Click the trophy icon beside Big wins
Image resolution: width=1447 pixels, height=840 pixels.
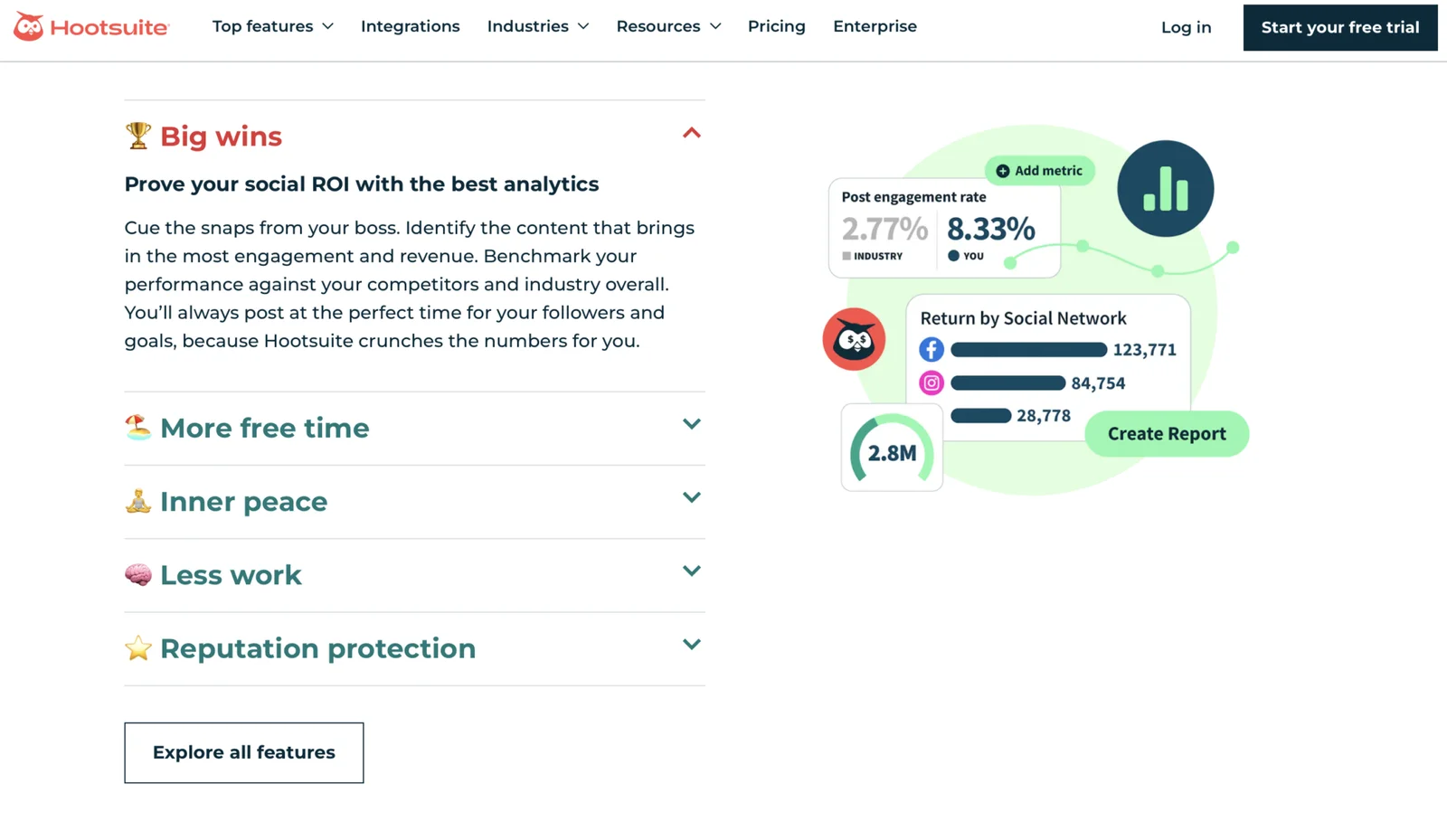[138, 136]
